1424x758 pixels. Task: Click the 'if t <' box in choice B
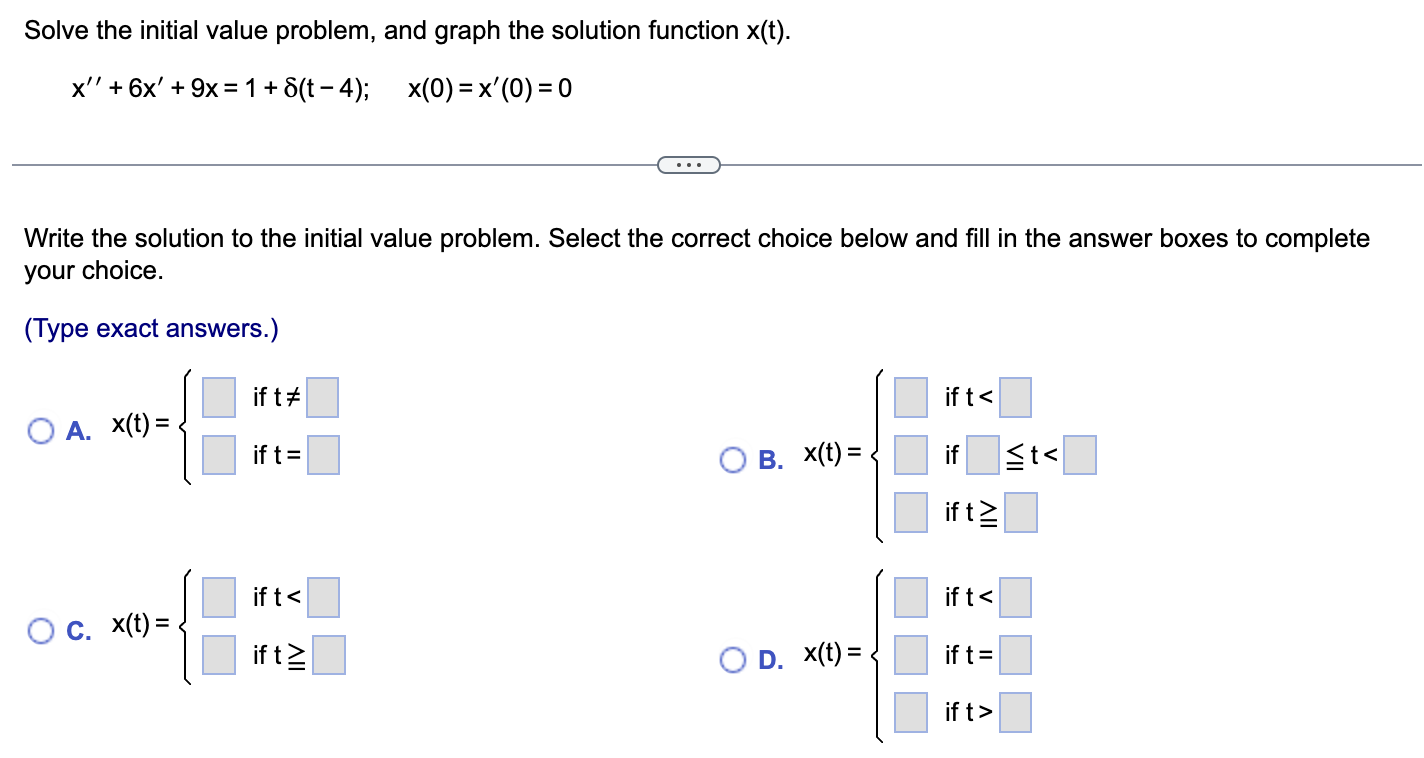pos(1015,397)
